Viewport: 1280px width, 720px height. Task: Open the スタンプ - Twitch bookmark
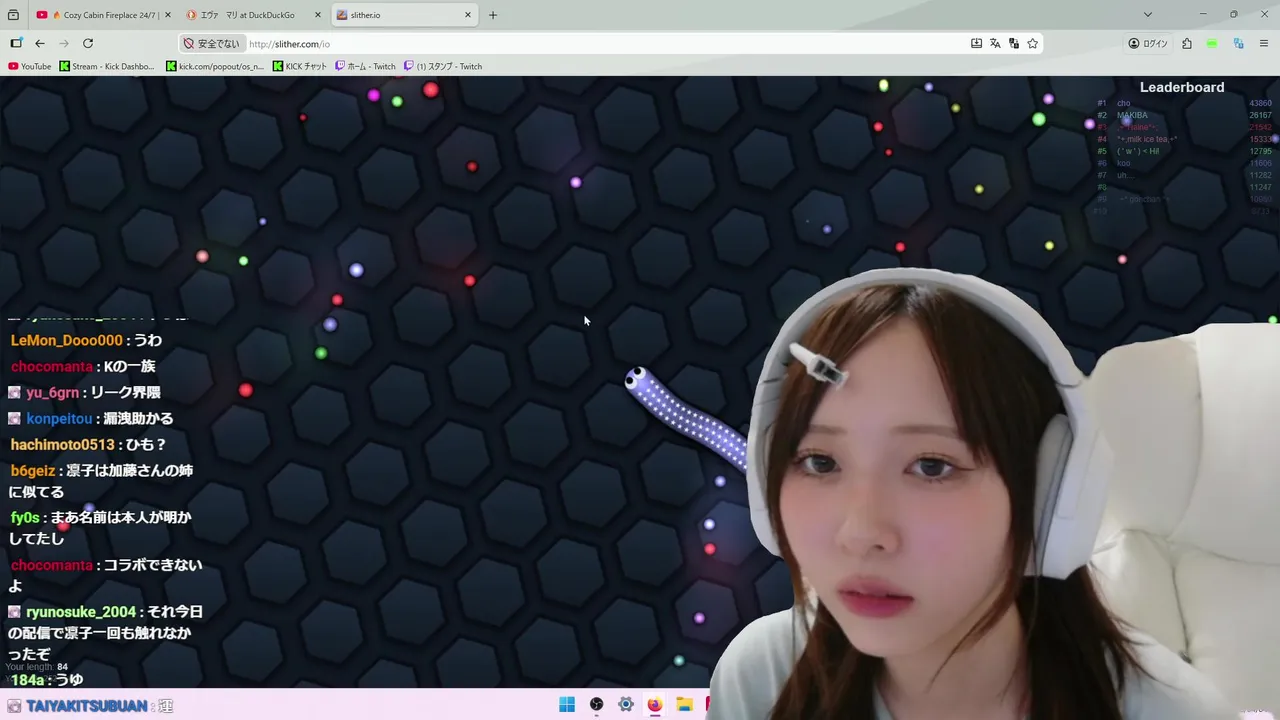(443, 66)
